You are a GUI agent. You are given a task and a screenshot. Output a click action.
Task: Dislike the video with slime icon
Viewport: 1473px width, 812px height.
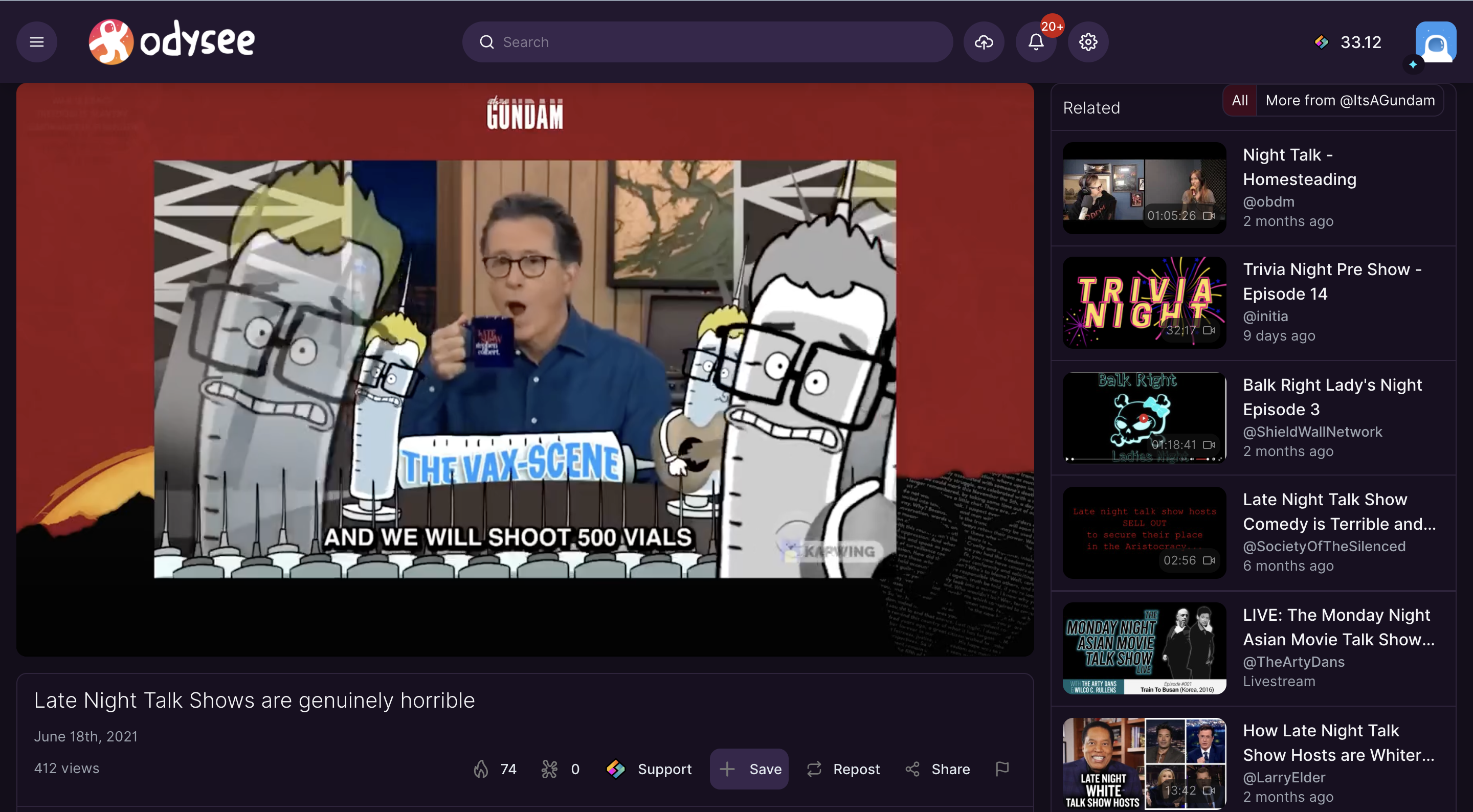pos(561,769)
